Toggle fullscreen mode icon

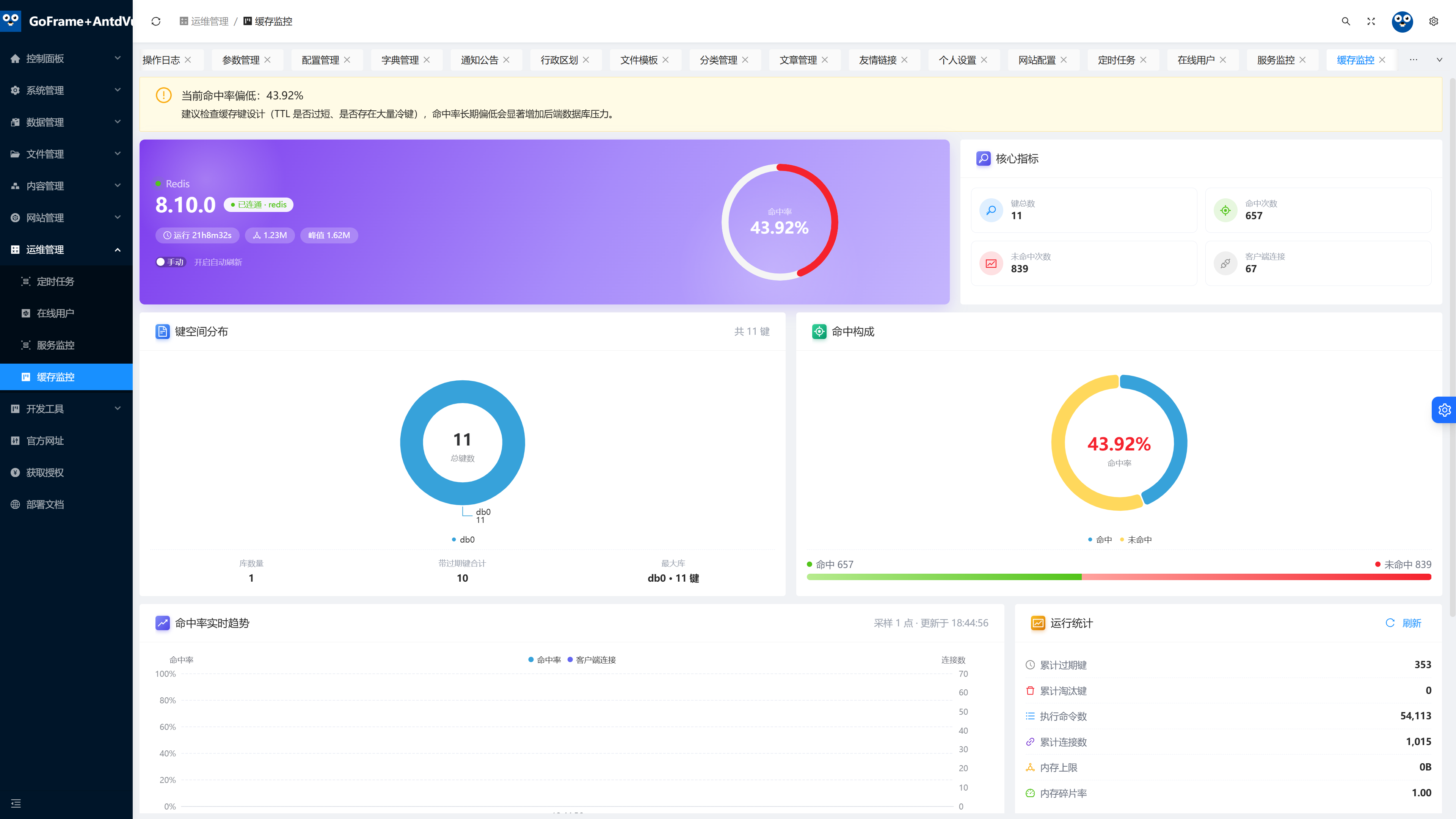(x=1371, y=22)
